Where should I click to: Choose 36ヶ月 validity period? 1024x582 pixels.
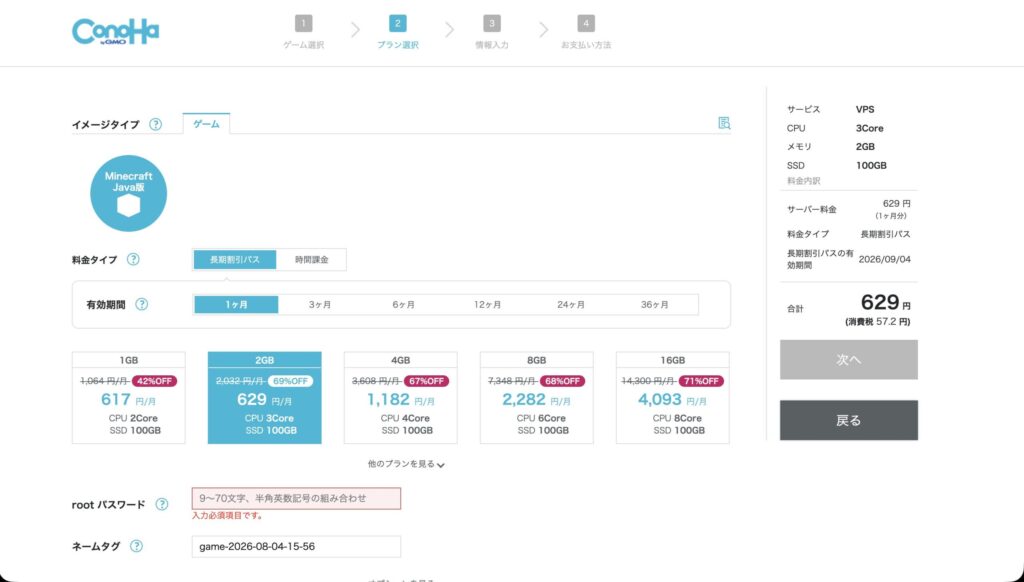tap(655, 304)
